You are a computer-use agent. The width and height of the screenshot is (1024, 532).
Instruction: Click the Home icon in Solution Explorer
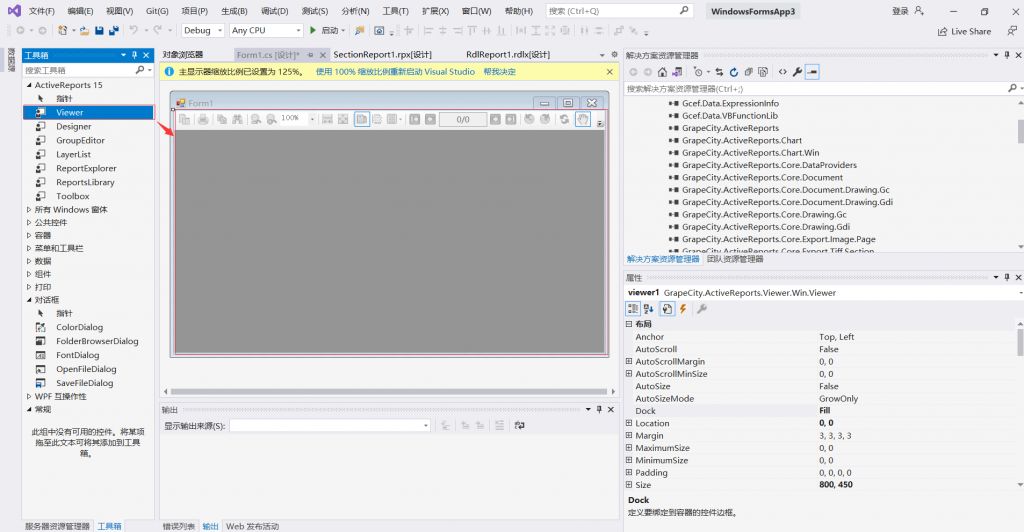662,72
